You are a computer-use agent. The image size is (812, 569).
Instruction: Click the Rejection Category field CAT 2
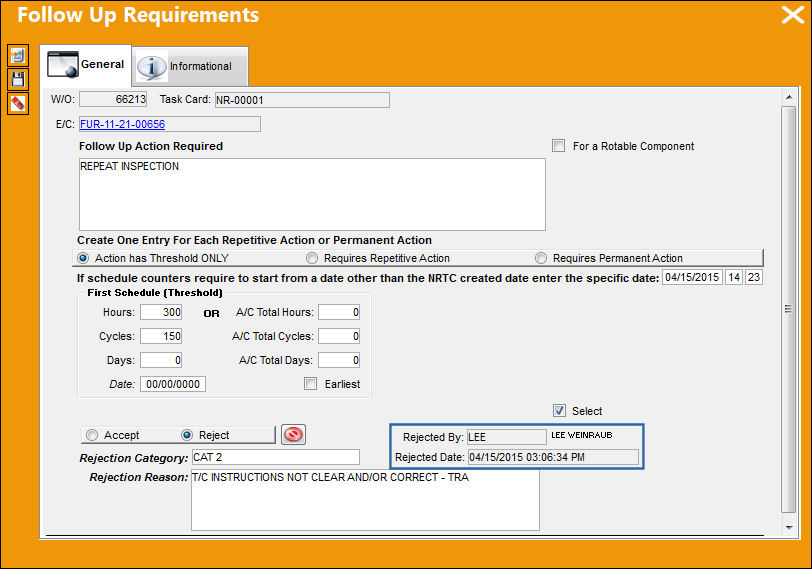[276, 457]
